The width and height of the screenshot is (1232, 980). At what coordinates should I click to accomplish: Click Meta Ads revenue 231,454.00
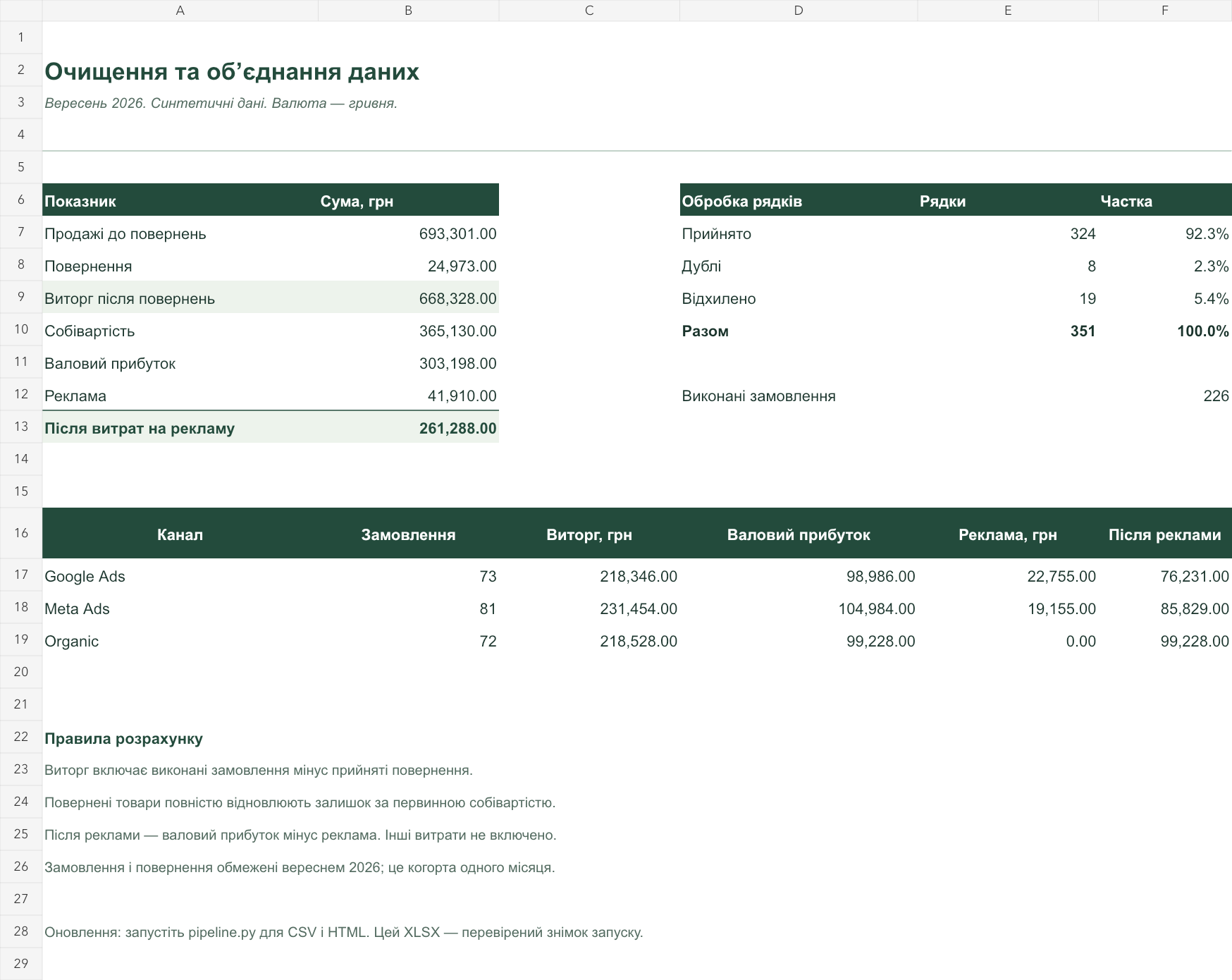coord(638,608)
